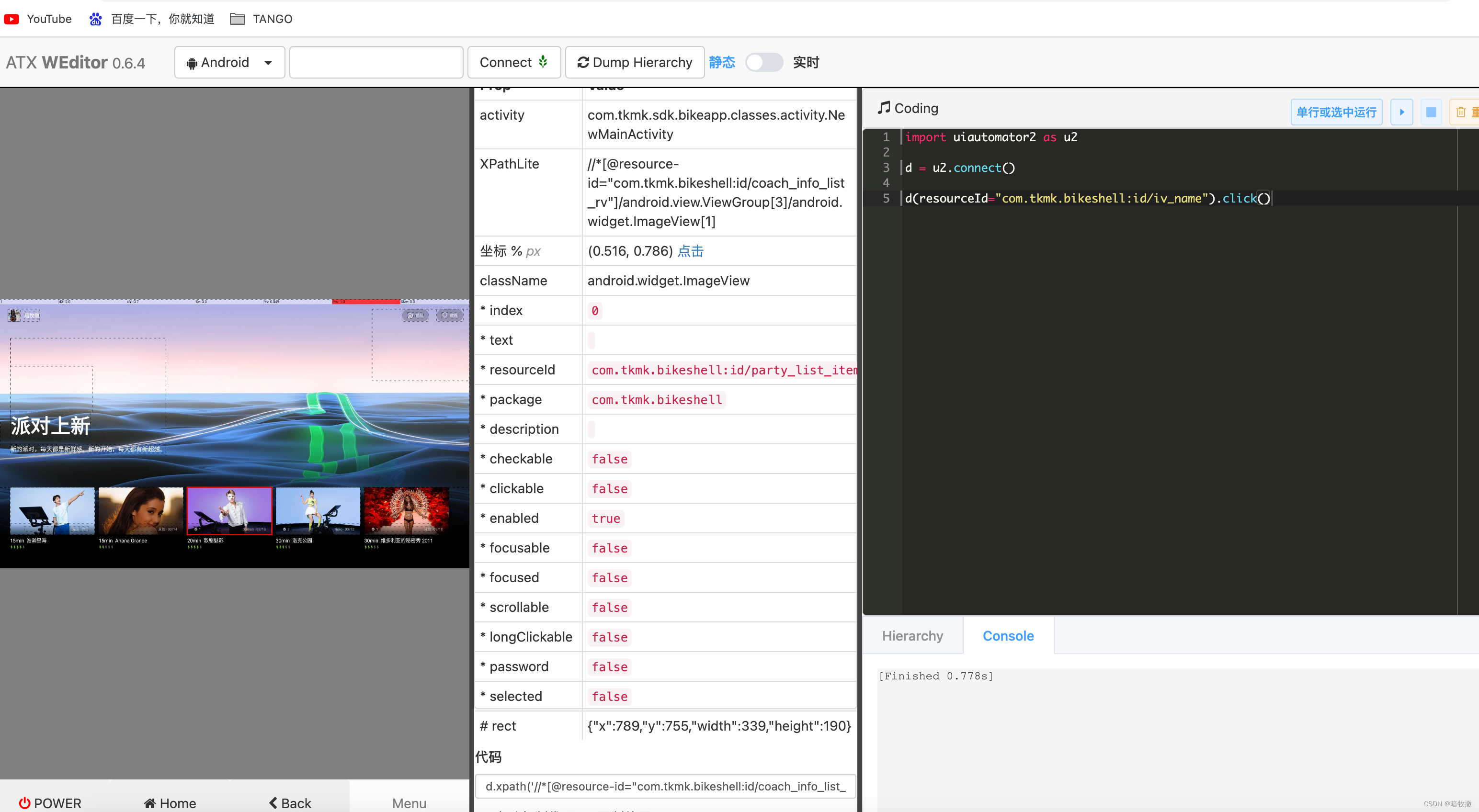This screenshot has width=1479, height=812.
Task: Click the red highlight progress bar above screenshot
Action: [x=367, y=301]
